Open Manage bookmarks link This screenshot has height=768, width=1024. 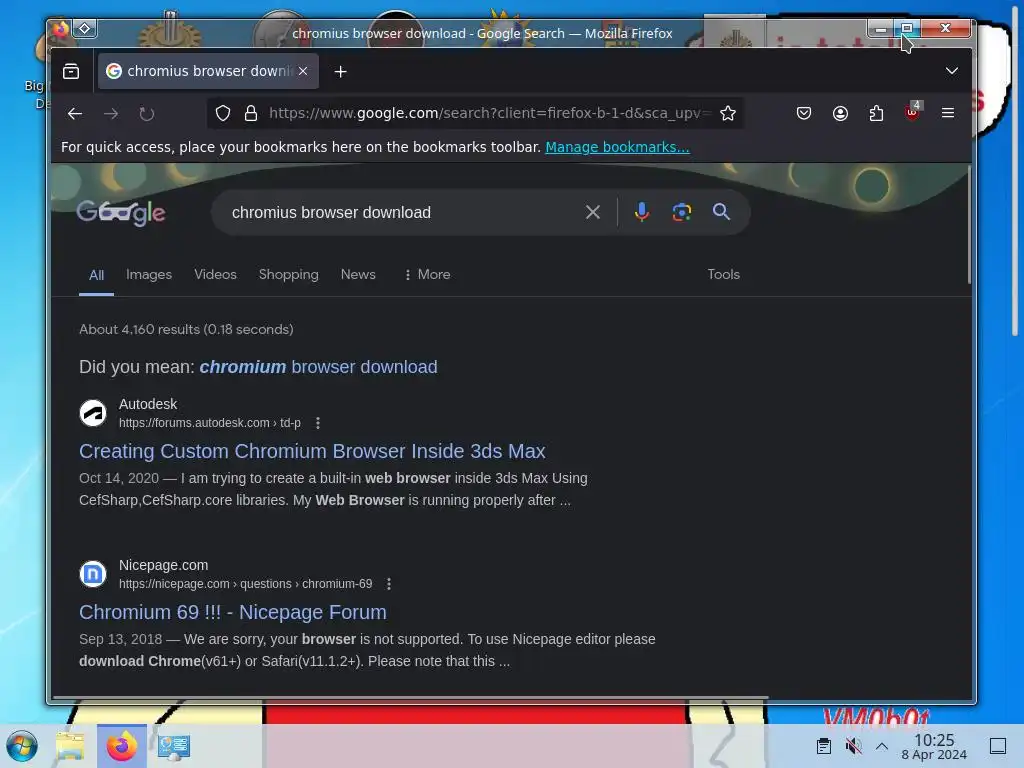click(617, 147)
